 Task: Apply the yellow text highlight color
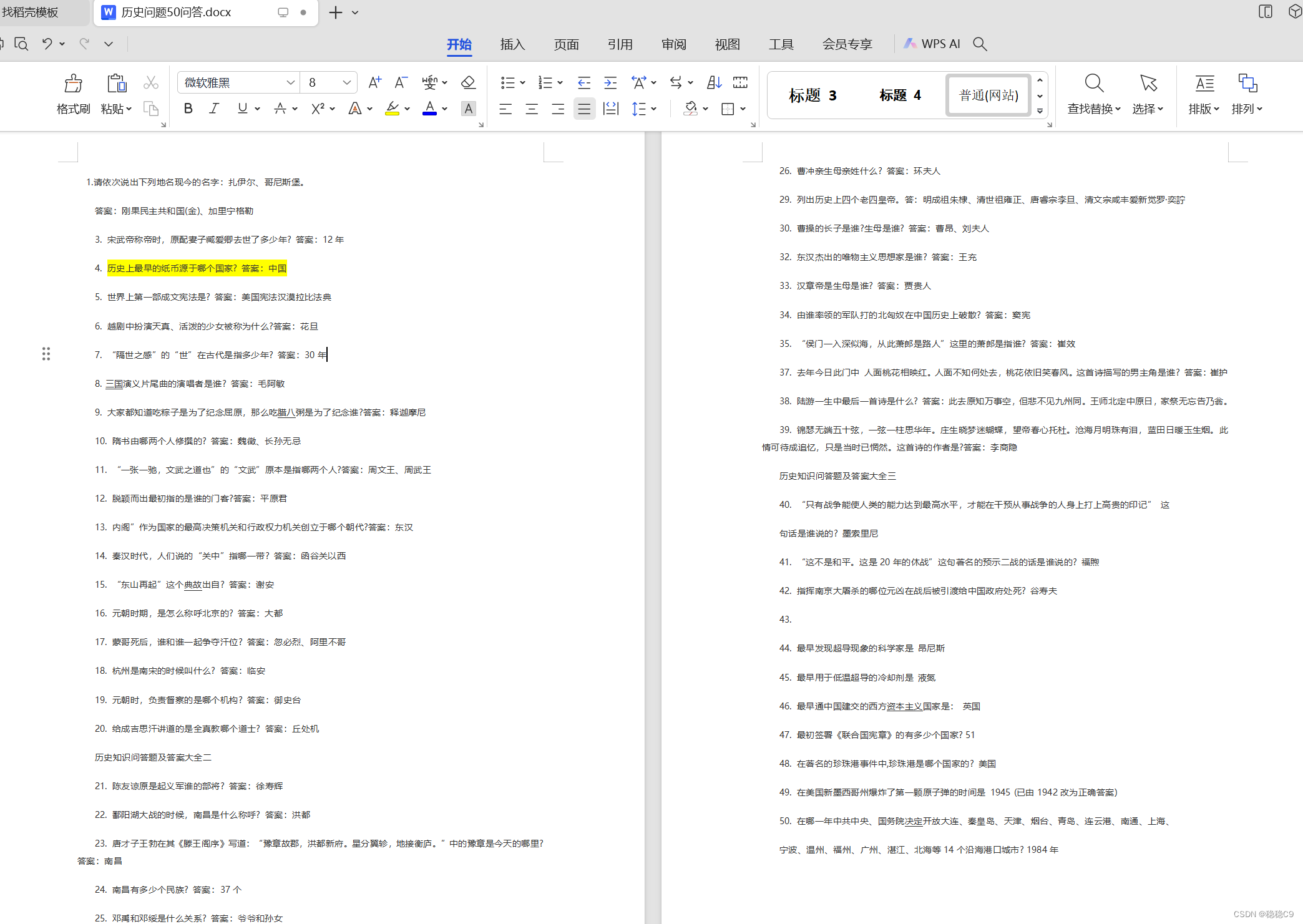(x=392, y=109)
